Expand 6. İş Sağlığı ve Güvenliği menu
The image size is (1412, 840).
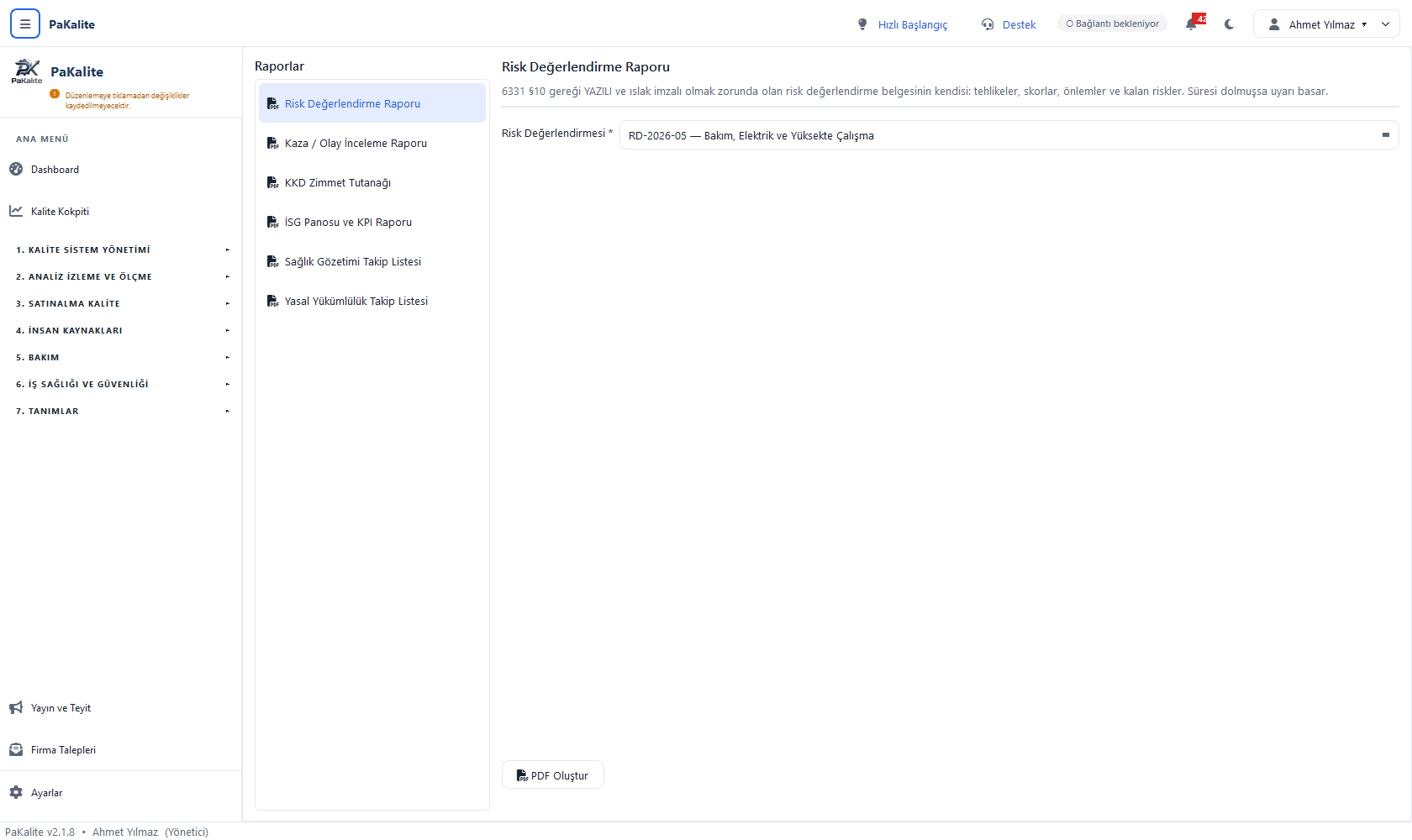tap(121, 384)
